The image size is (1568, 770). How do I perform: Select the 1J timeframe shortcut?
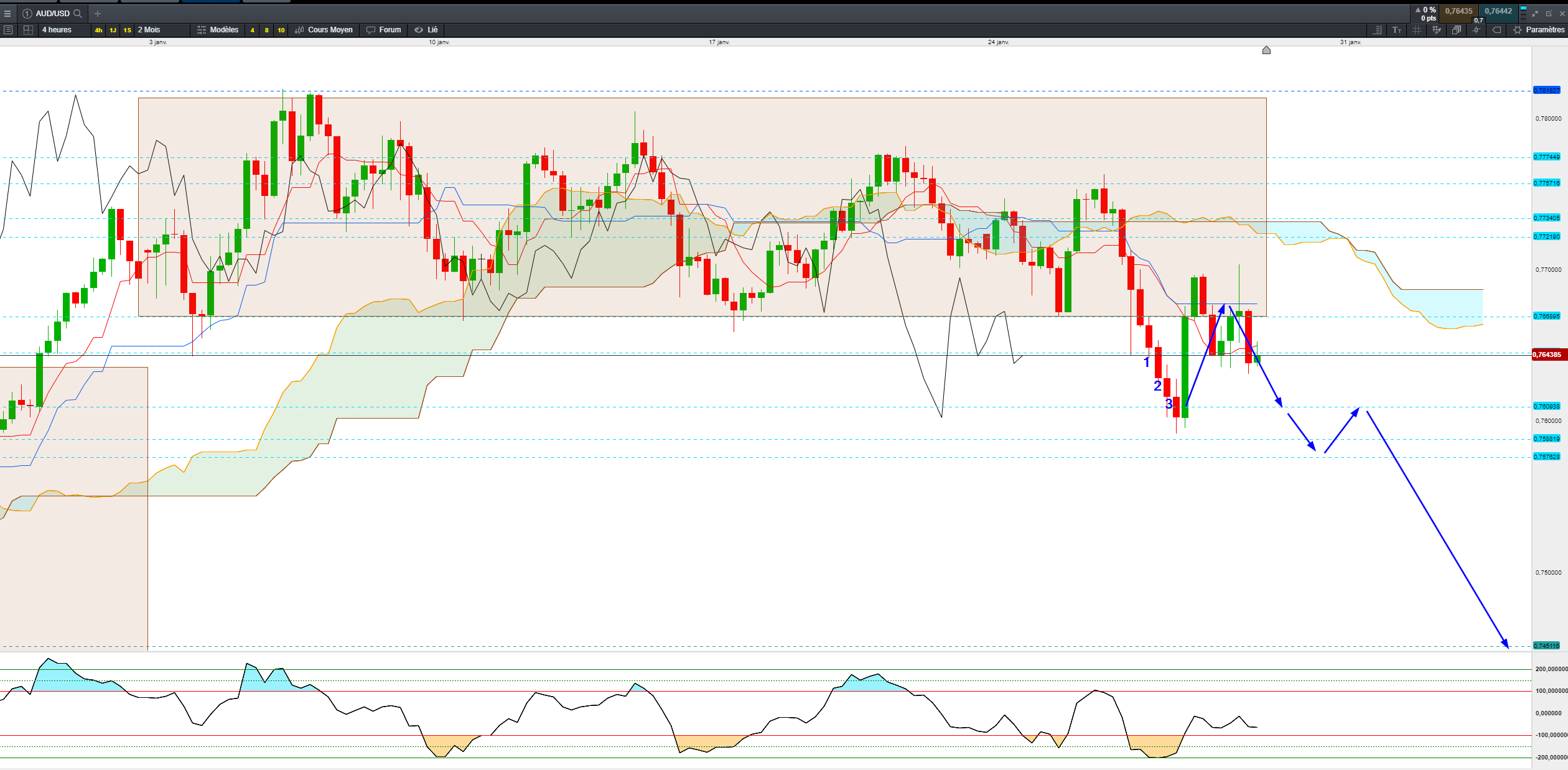click(113, 30)
